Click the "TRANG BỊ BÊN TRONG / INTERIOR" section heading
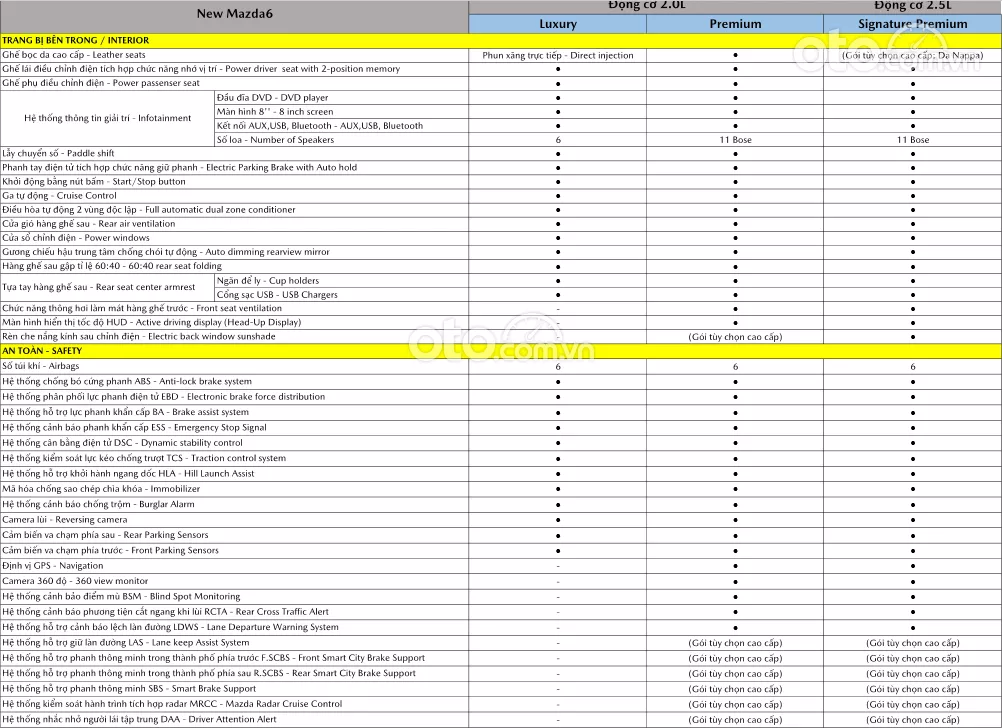 (x=75, y=40)
